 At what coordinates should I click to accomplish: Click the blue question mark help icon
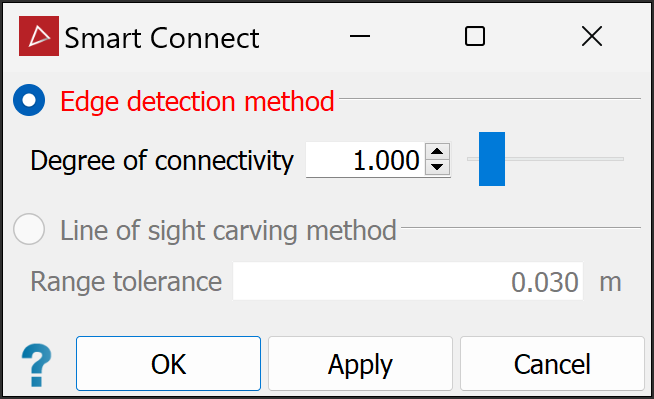tap(37, 365)
